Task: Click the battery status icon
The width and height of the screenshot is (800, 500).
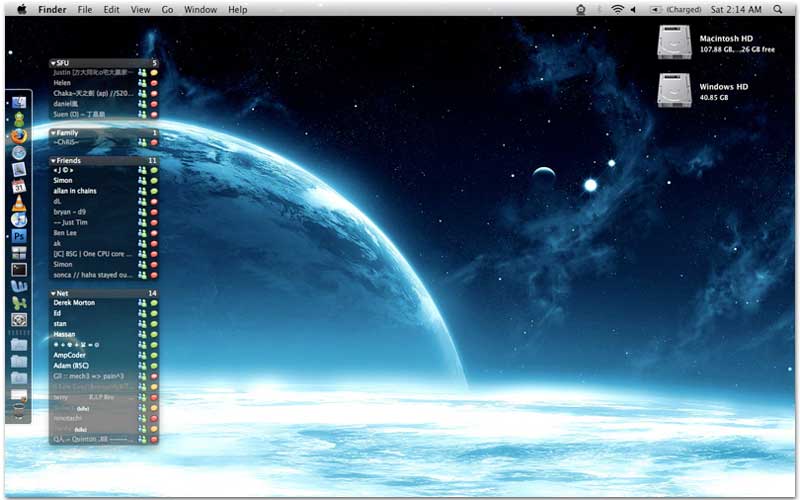Action: [x=656, y=9]
